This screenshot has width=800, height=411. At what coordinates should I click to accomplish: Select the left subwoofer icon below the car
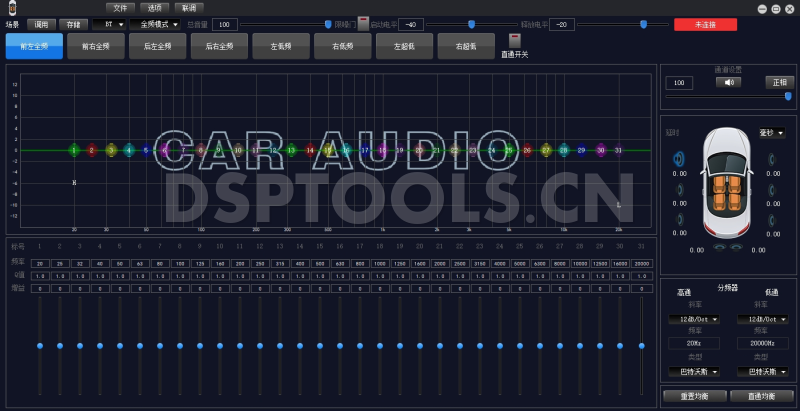719,247
